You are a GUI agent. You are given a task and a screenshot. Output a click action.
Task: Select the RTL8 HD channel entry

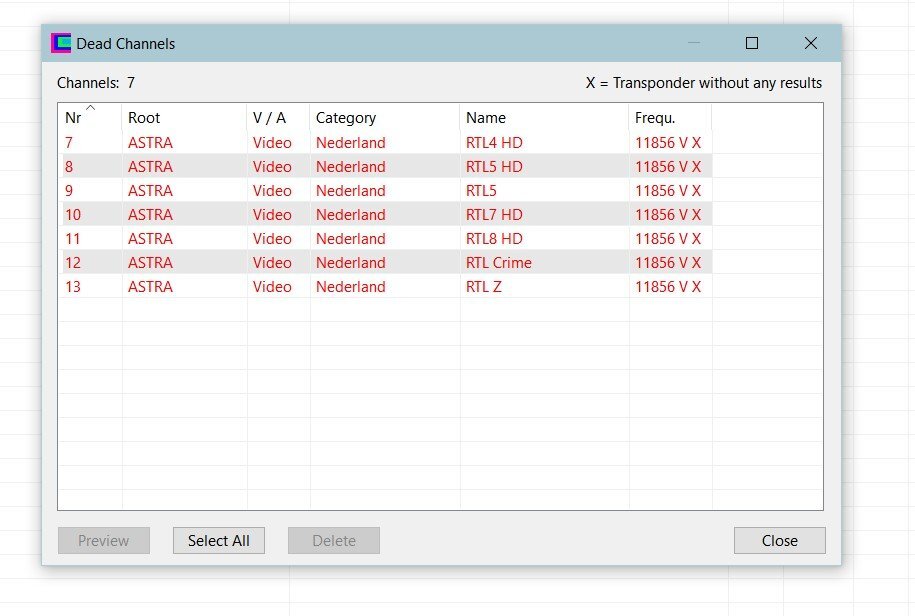tap(386, 239)
